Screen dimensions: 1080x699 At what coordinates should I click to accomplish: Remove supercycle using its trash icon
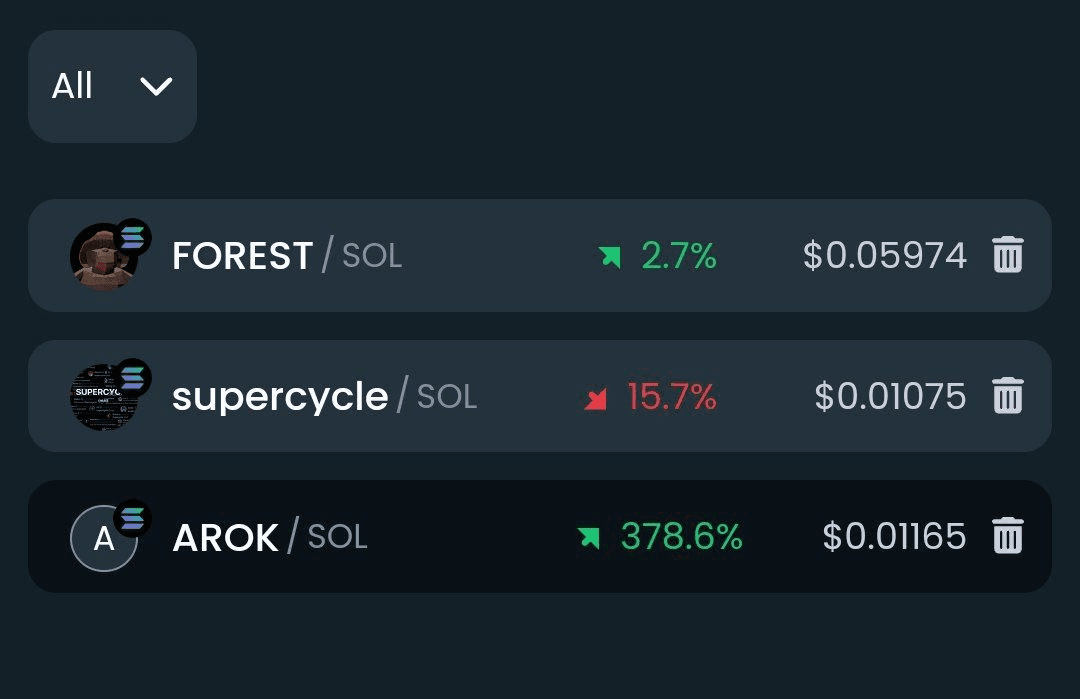coord(1008,395)
